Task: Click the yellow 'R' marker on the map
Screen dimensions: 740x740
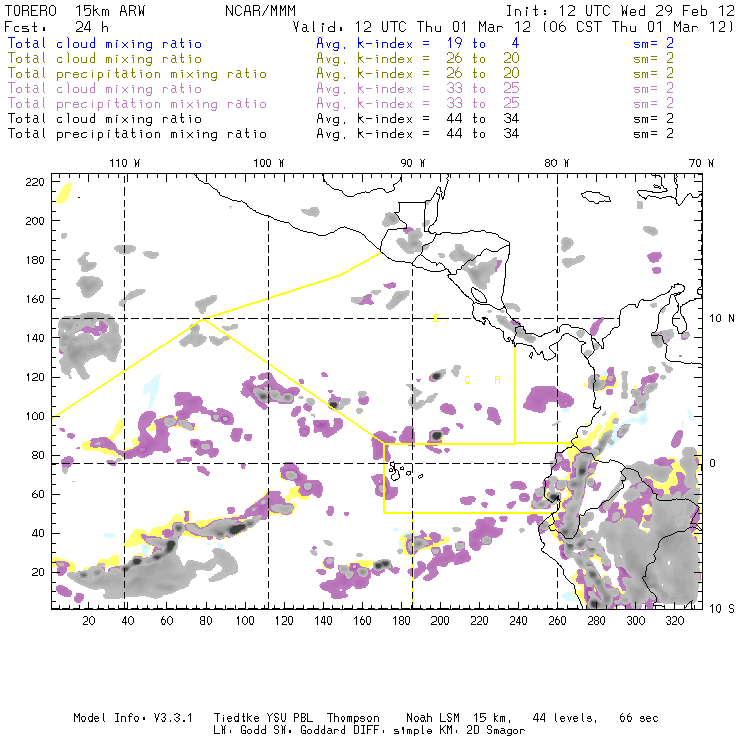Action: (x=497, y=380)
